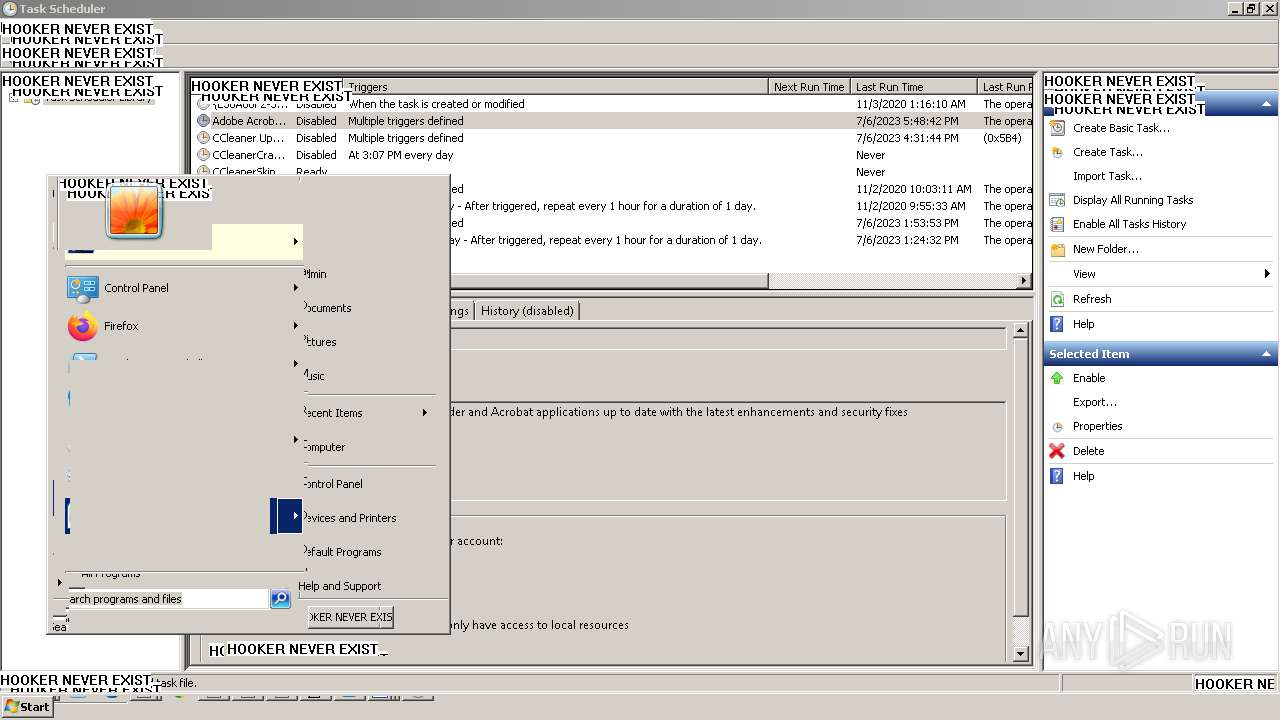Sort by Triggers column header
Viewport: 1280px width, 720px height.
click(x=556, y=87)
